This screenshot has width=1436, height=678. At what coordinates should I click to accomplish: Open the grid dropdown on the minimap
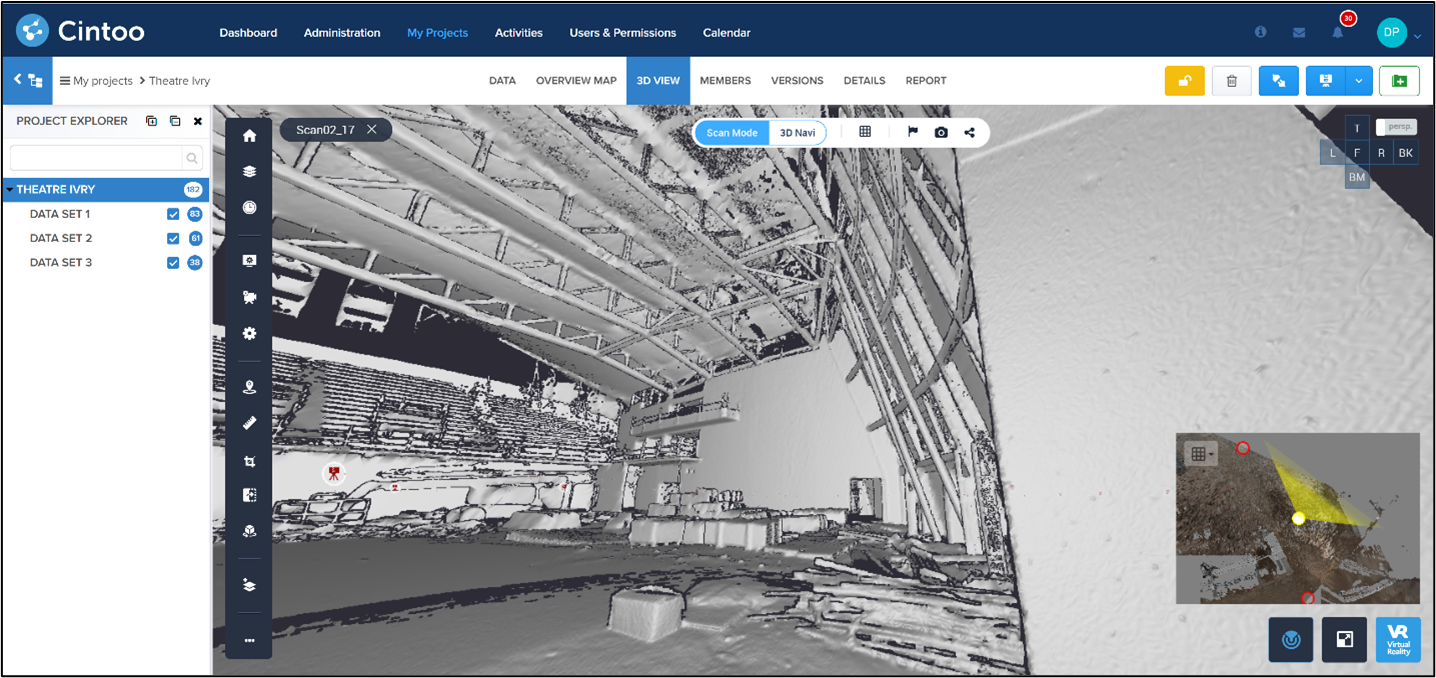coord(1199,452)
